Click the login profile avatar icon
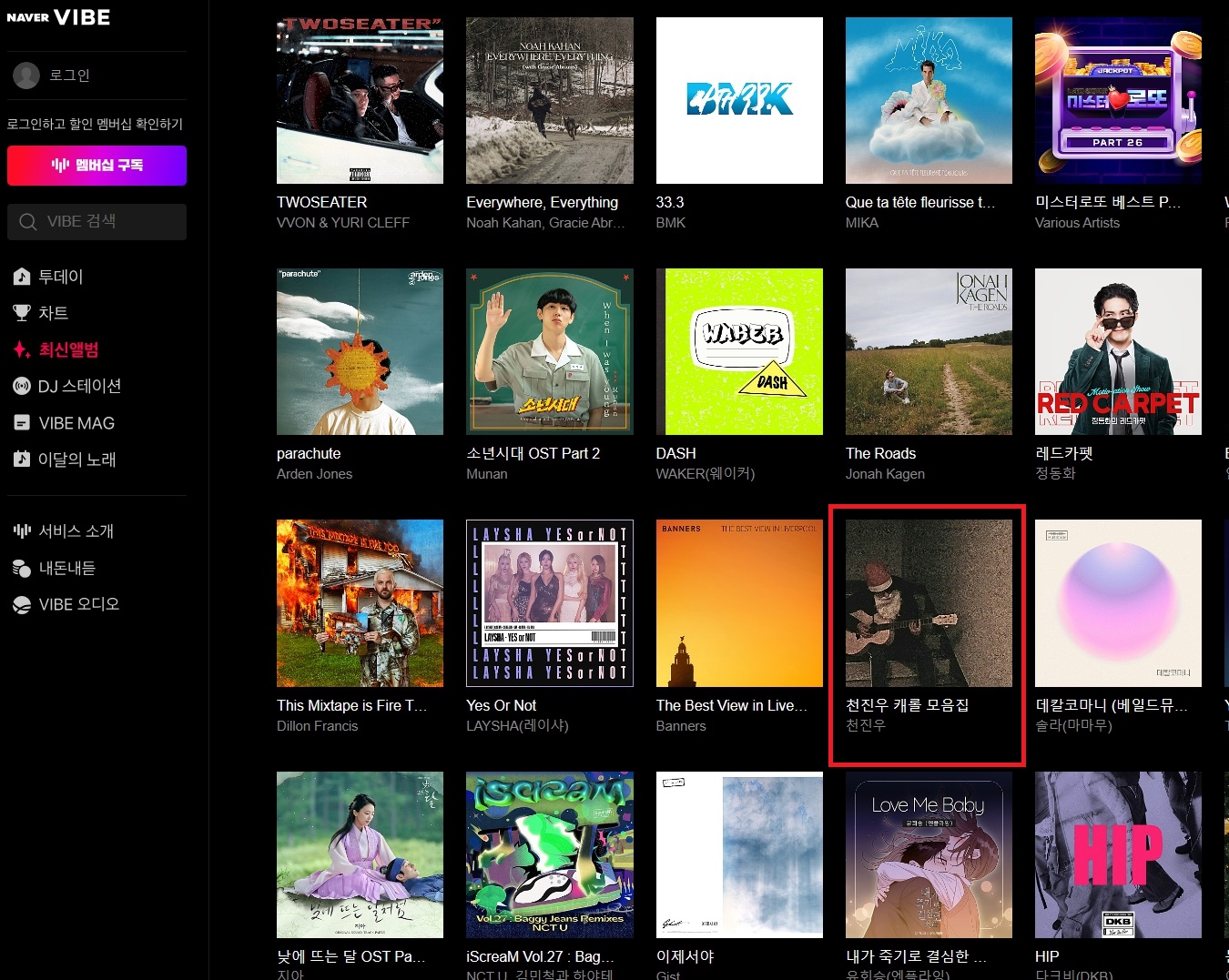Image resolution: width=1229 pixels, height=980 pixels. tap(26, 76)
